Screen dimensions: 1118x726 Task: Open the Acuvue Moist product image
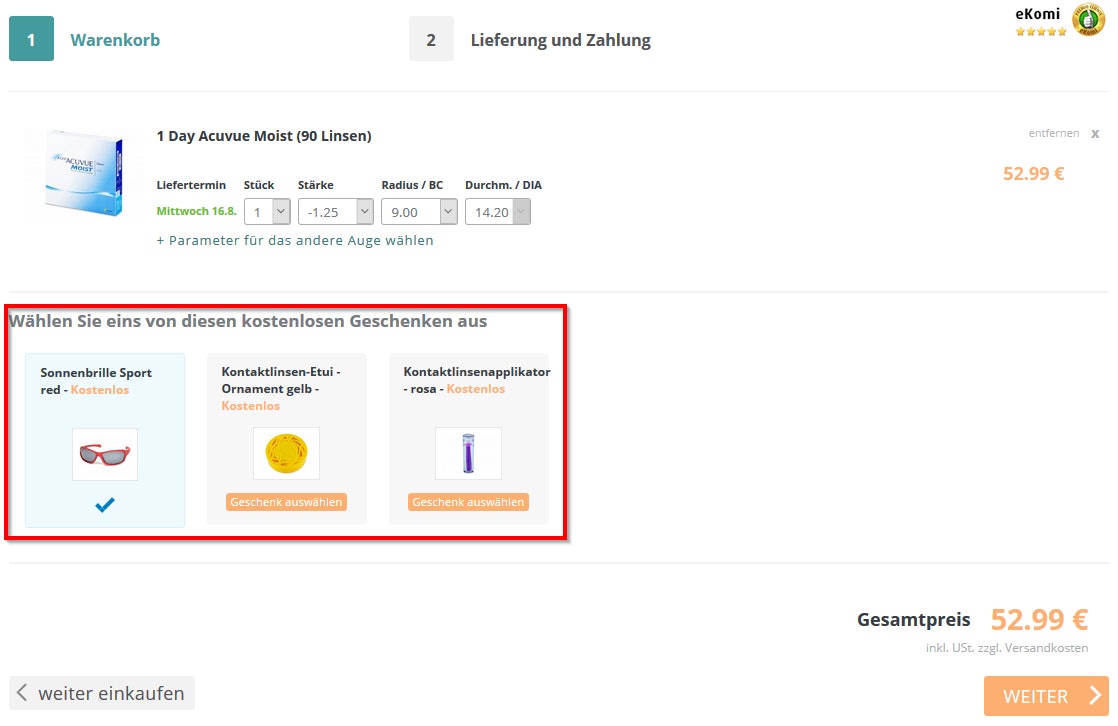[83, 173]
